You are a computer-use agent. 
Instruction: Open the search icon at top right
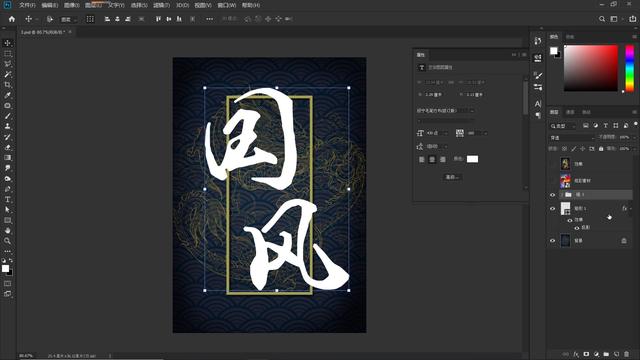[x=602, y=19]
